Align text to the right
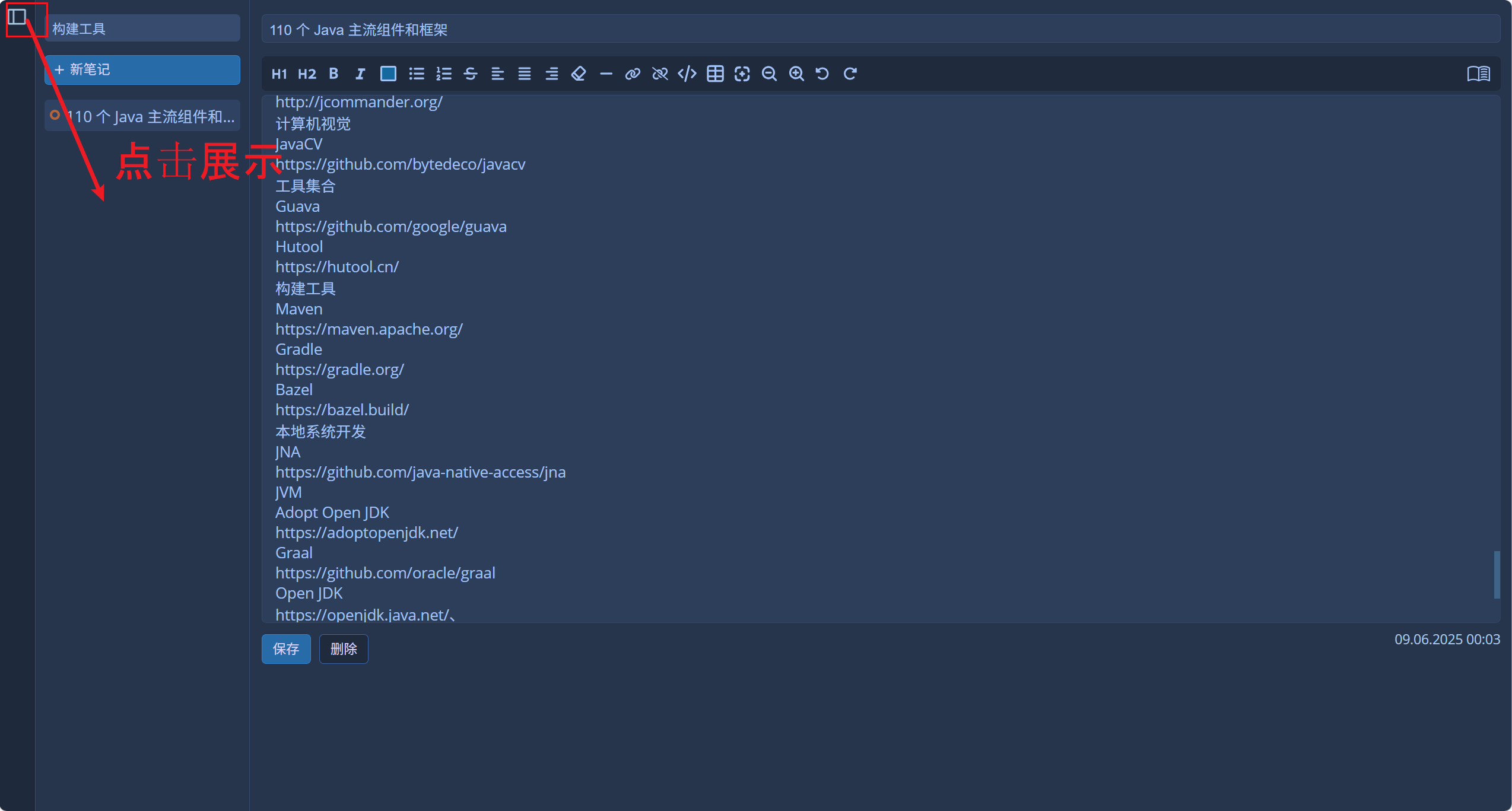 (552, 74)
